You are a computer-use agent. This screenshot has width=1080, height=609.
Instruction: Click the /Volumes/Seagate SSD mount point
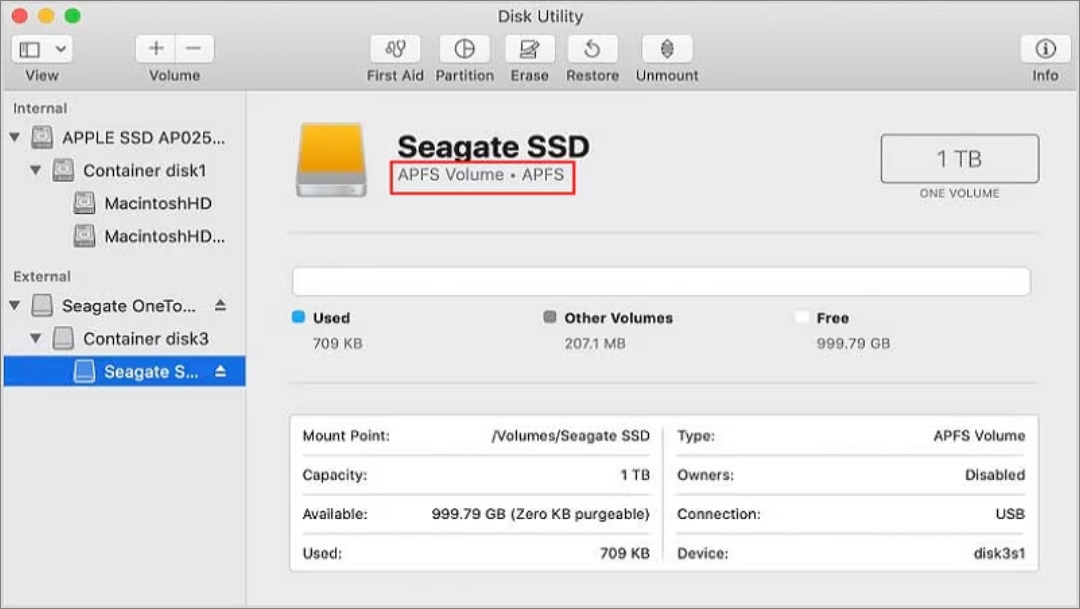[x=570, y=436]
